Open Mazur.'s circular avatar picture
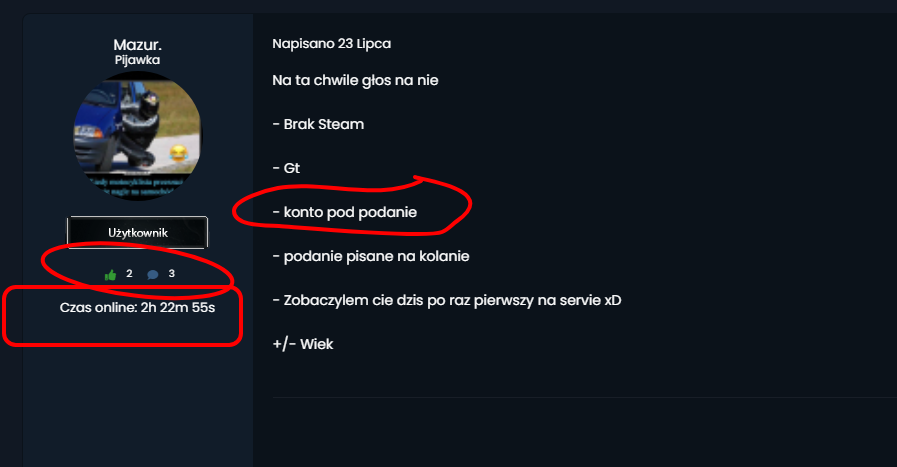 coord(137,137)
